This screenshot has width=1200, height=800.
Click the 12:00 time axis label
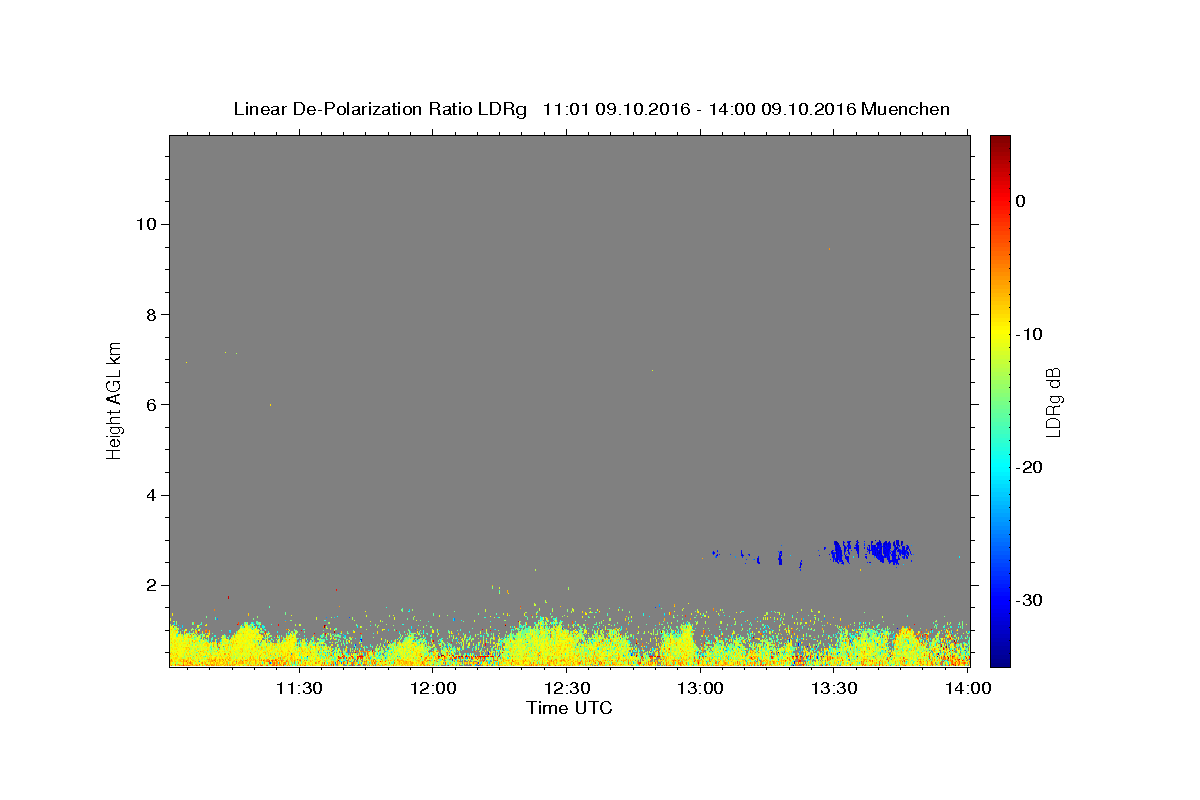[433, 688]
